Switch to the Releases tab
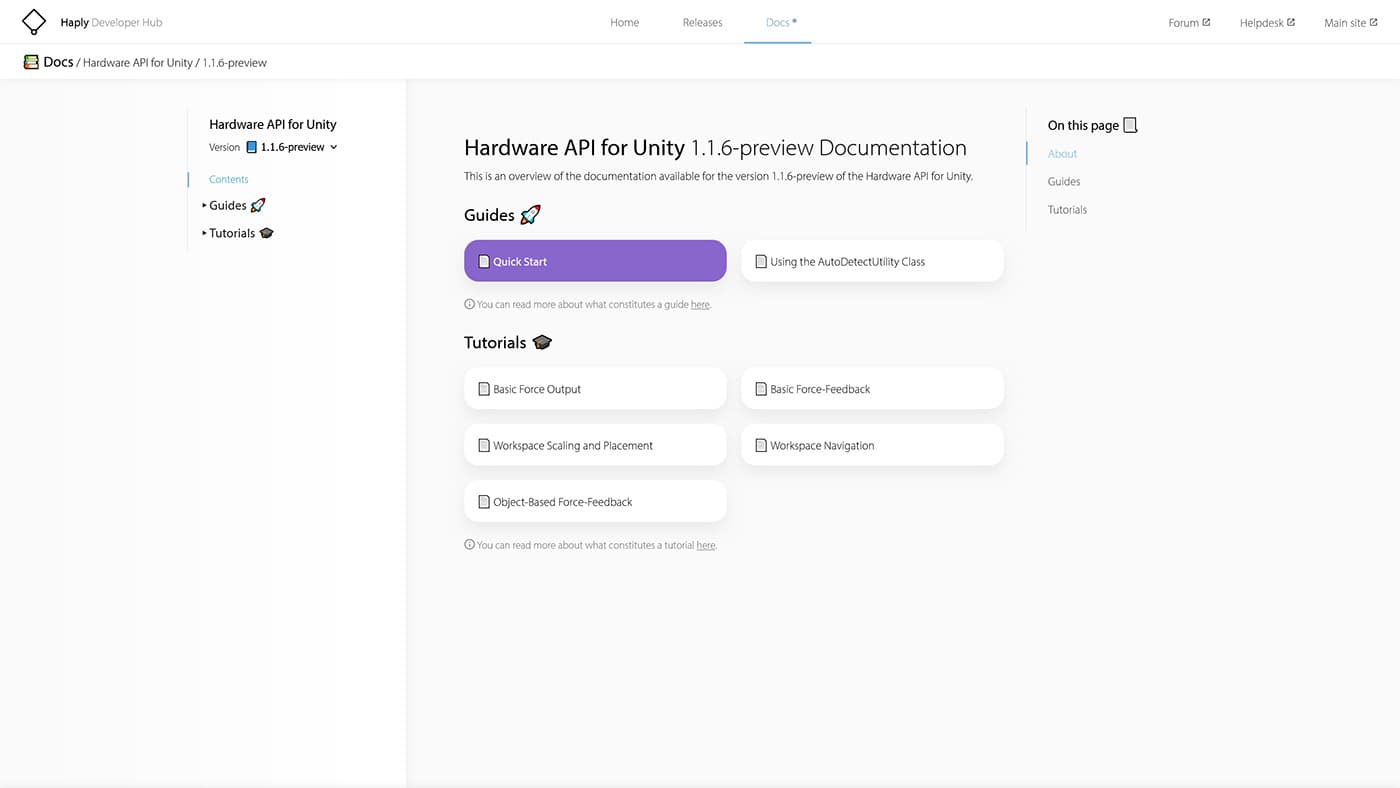 pos(701,21)
